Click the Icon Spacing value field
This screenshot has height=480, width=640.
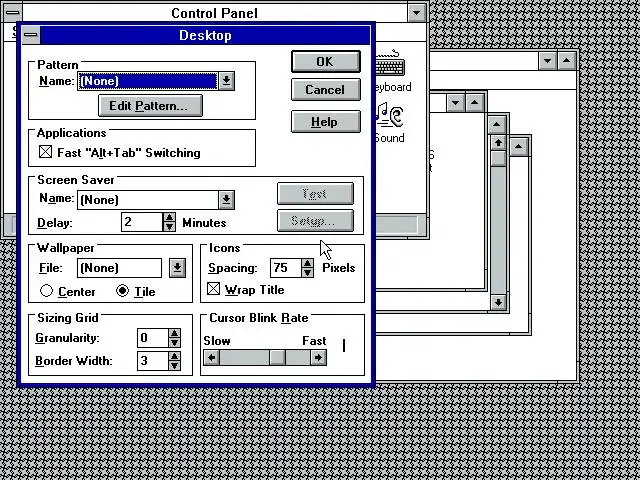(286, 268)
